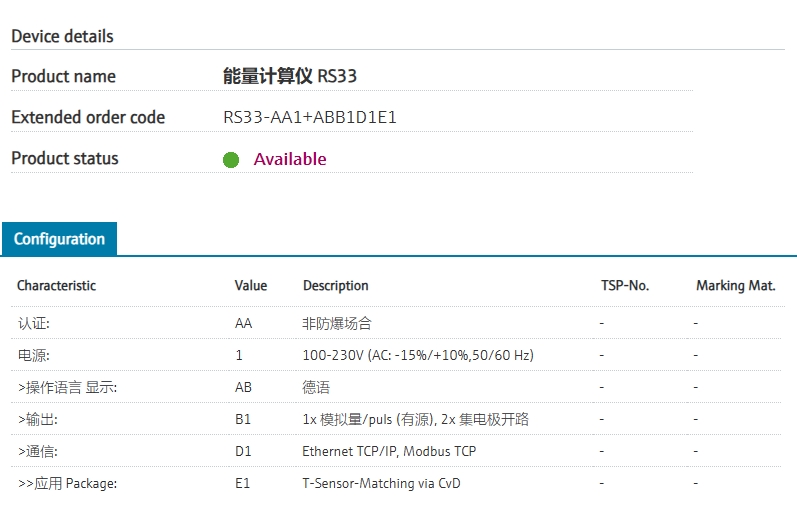This screenshot has width=797, height=509.
Task: Expand the 输出 characteristic row
Action: coord(38,419)
